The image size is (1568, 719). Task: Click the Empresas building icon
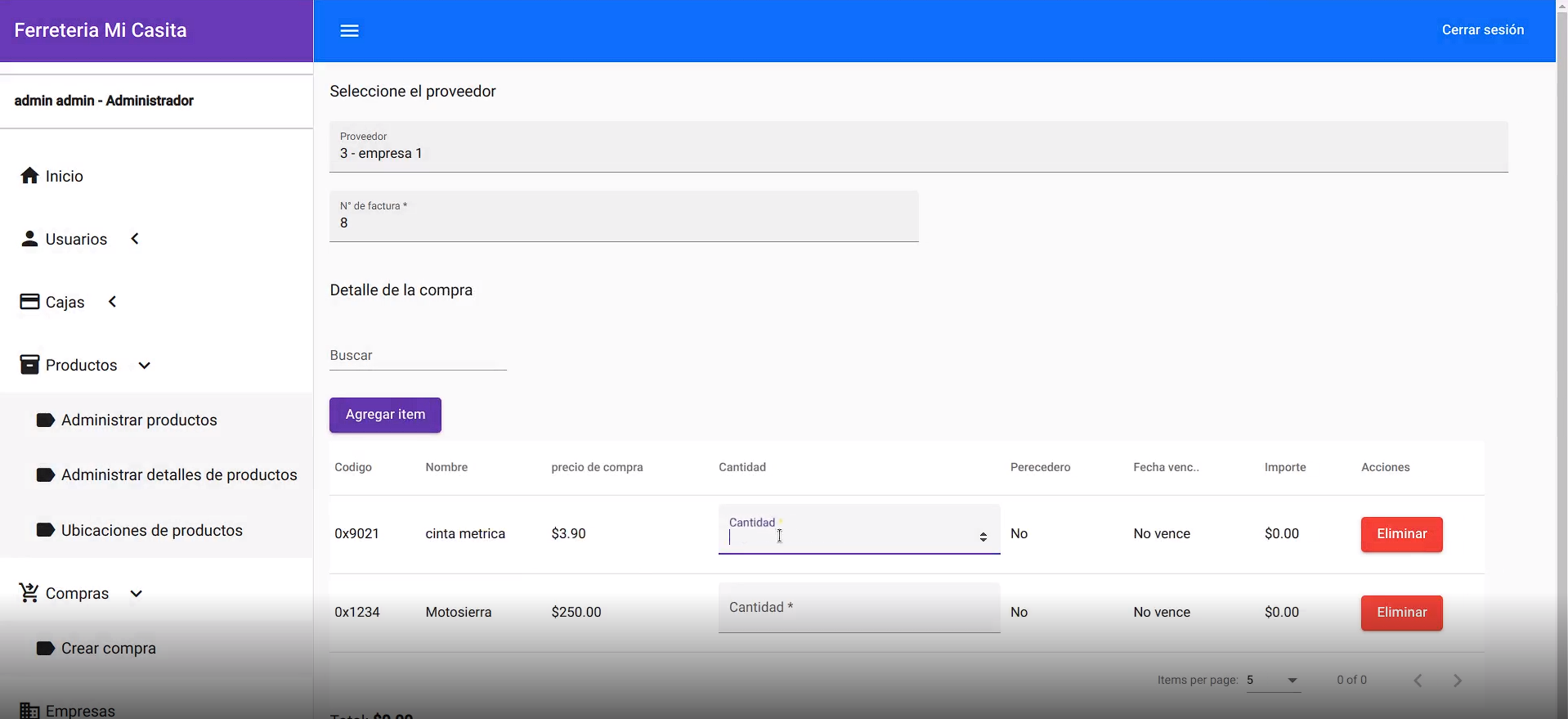coord(29,710)
